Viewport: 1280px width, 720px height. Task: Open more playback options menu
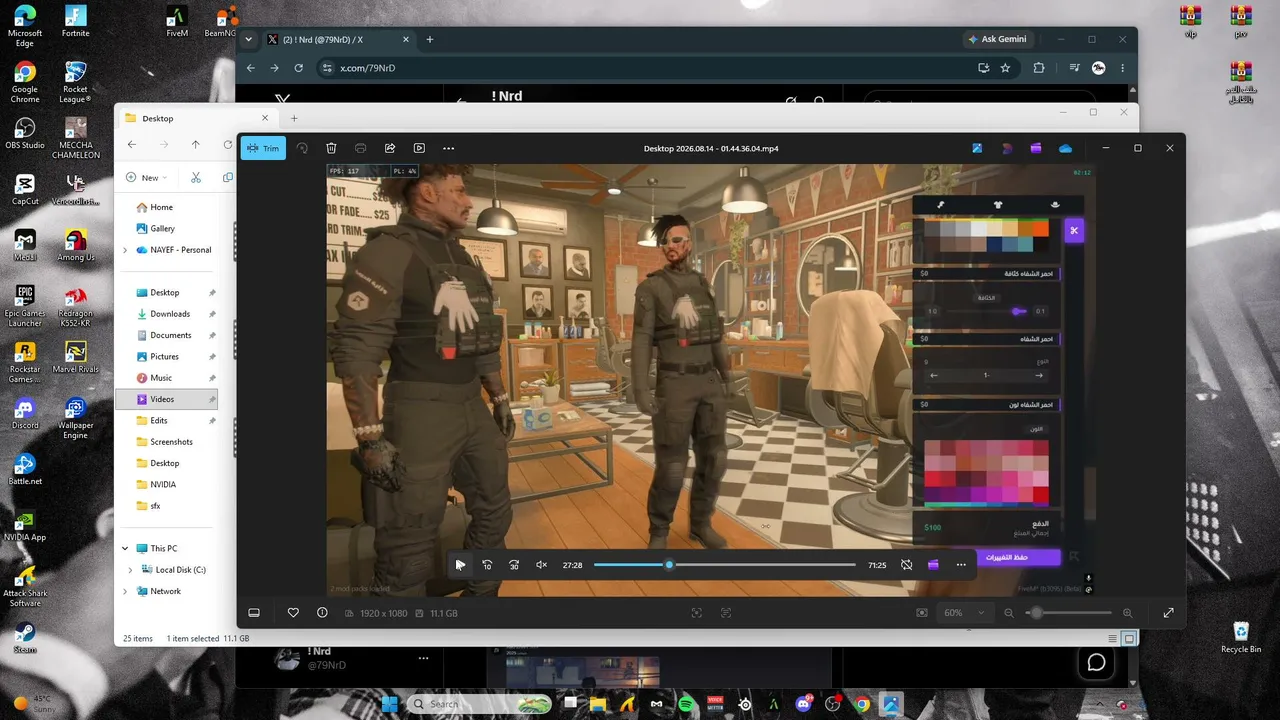pyautogui.click(x=961, y=565)
